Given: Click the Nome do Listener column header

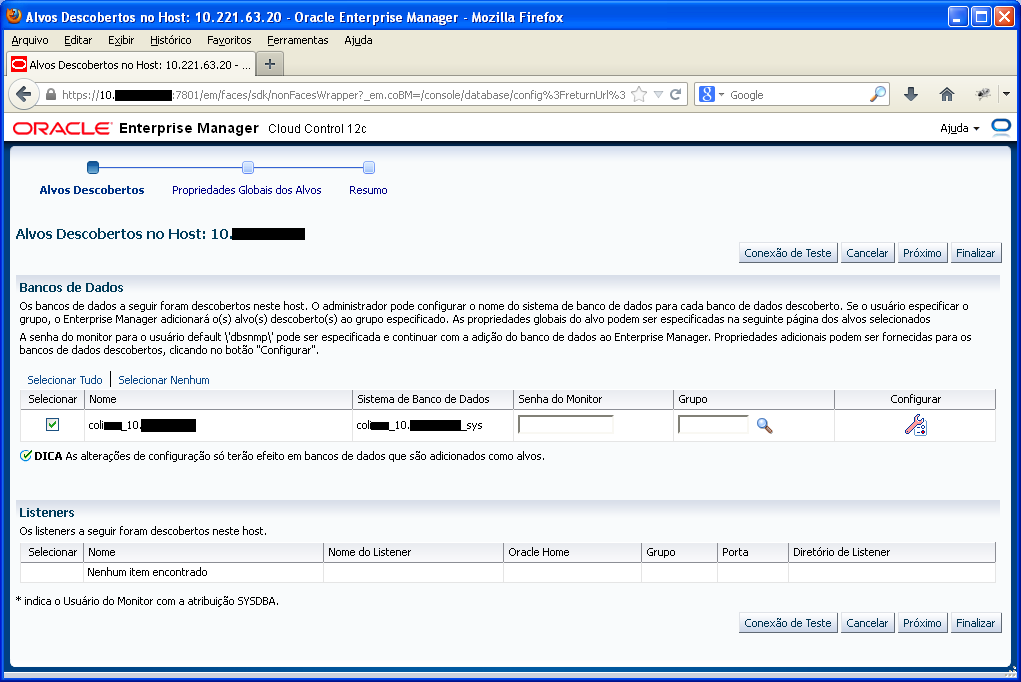Looking at the screenshot, I should click(413, 552).
